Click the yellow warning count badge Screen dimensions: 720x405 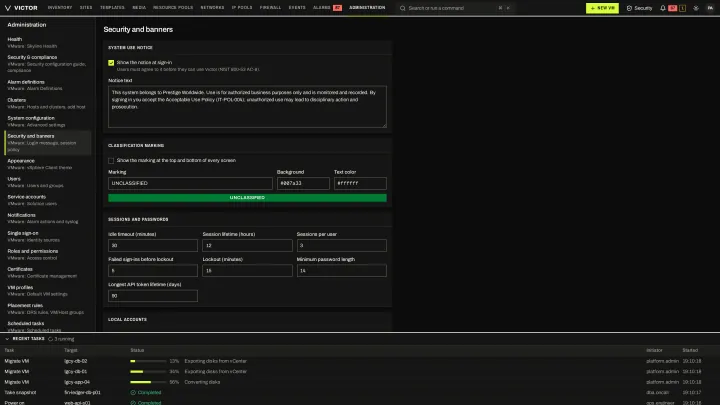[682, 8]
